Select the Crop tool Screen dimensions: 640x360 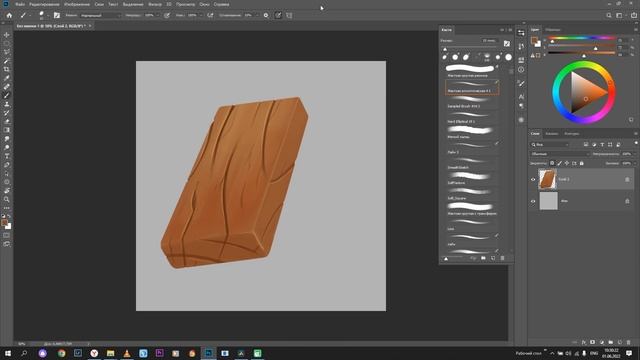[x=7, y=69]
